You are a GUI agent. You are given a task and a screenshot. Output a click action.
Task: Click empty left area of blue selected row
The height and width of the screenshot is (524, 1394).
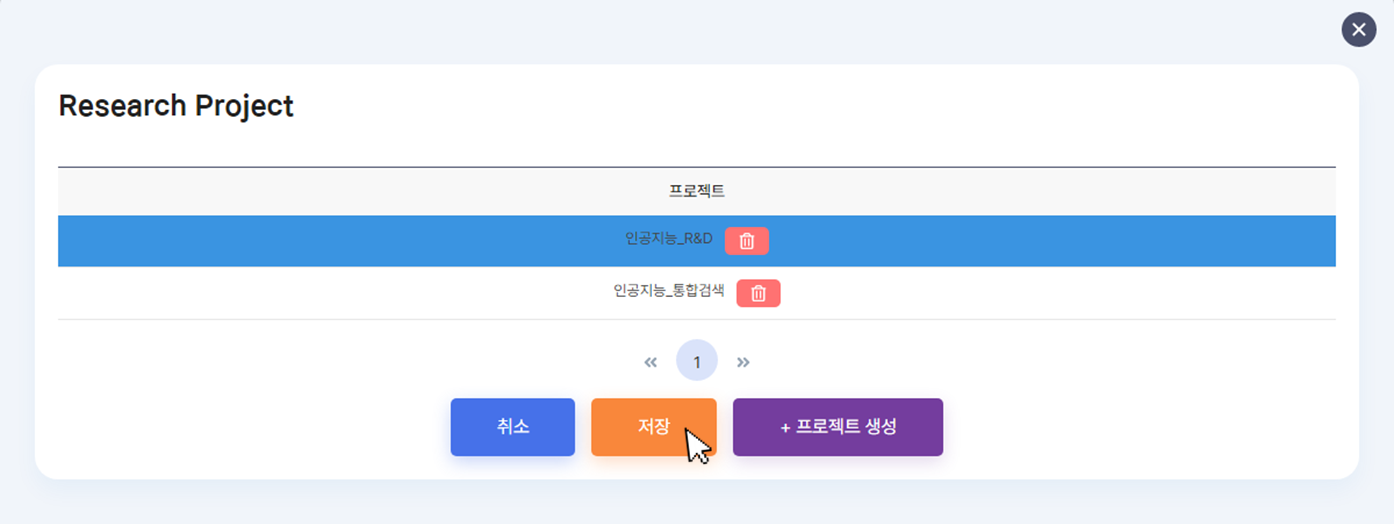tap(300, 241)
